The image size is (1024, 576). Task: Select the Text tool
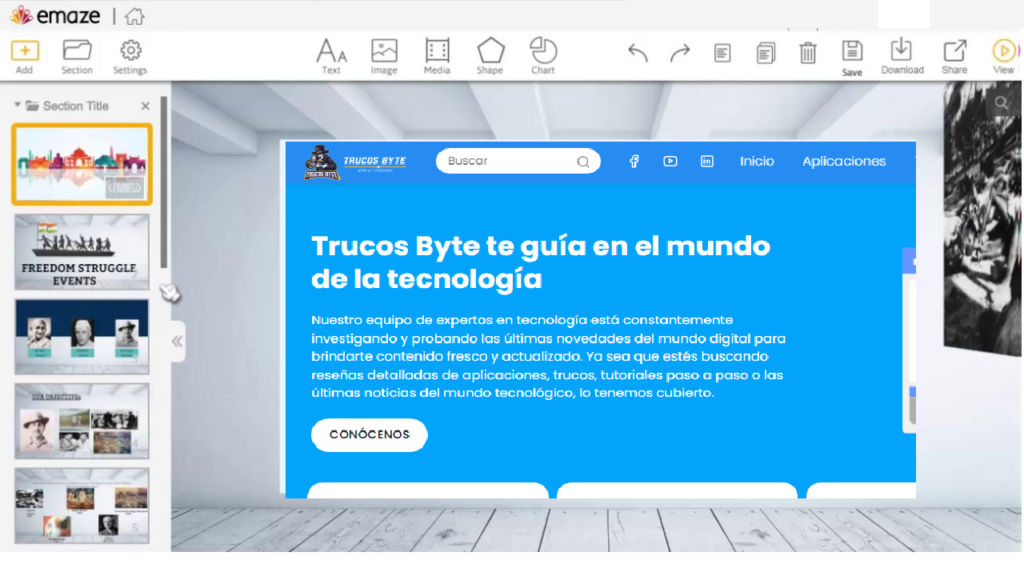click(x=331, y=57)
